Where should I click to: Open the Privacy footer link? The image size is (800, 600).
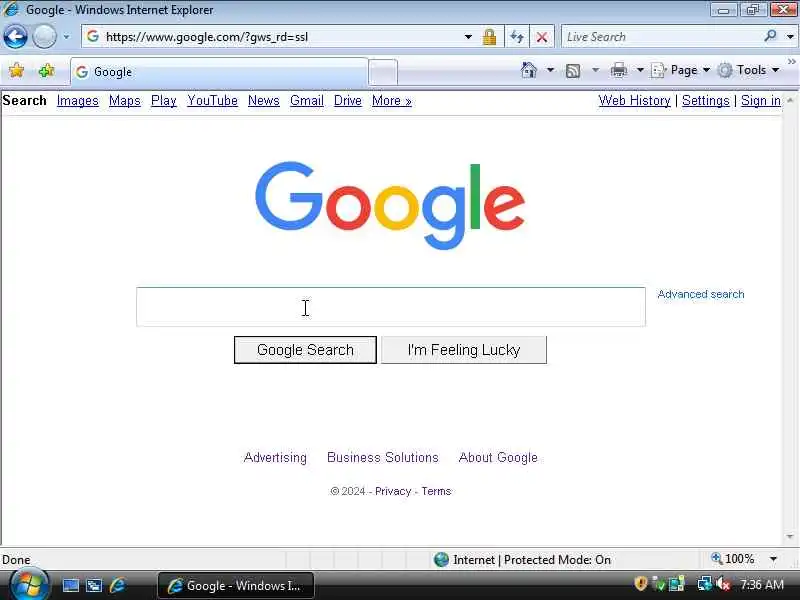click(393, 491)
